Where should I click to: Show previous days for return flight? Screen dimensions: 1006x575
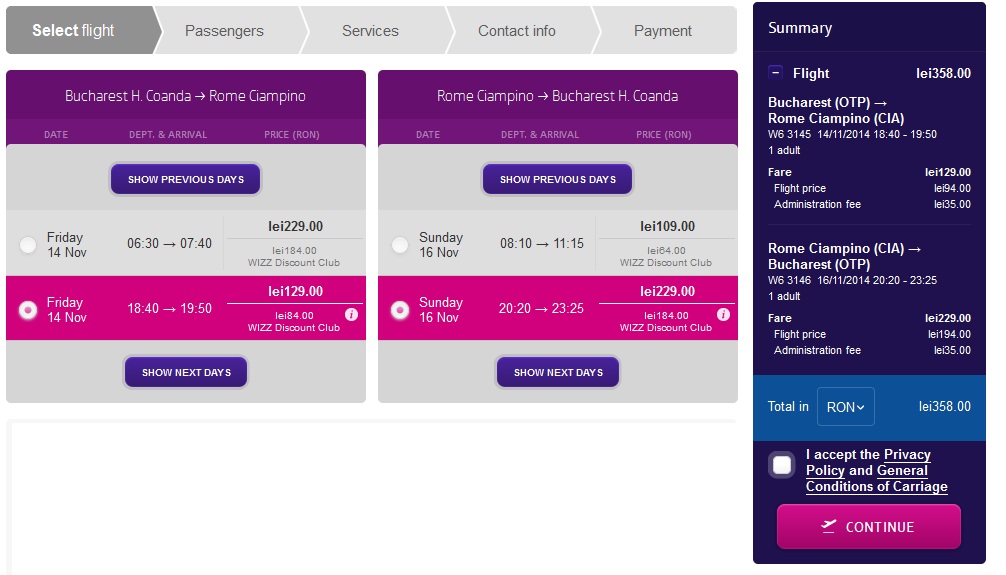pos(558,180)
